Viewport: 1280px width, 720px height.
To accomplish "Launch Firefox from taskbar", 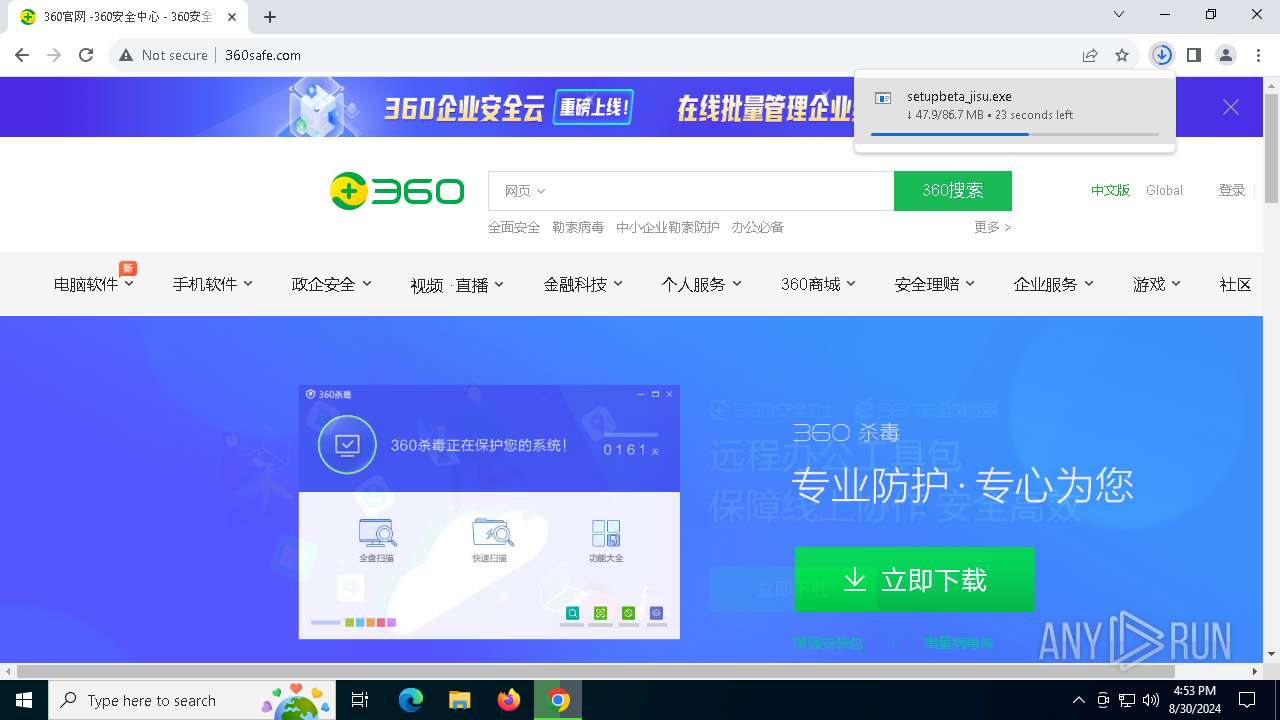I will coord(508,700).
